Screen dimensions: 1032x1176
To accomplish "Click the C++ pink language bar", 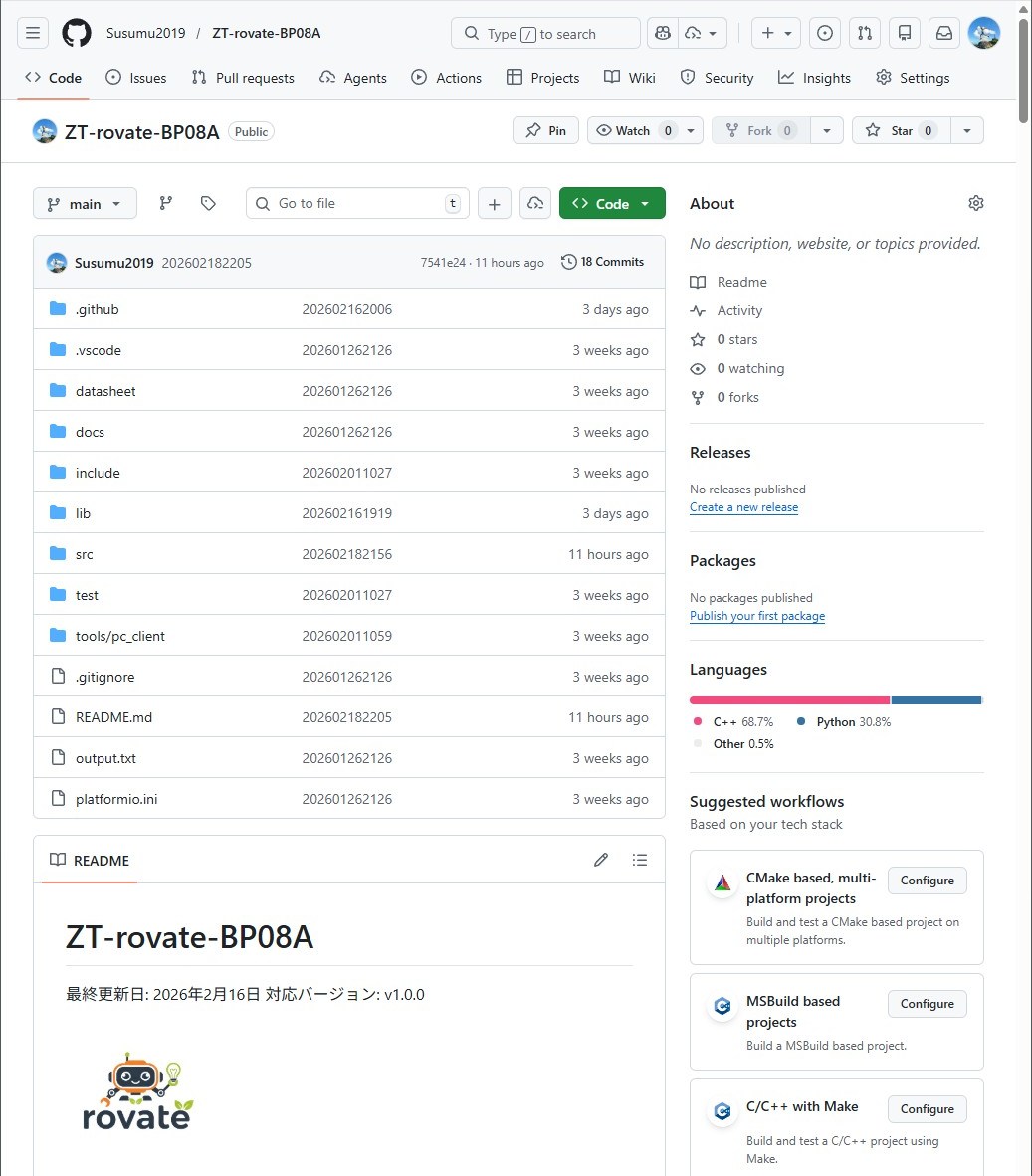I will point(789,700).
